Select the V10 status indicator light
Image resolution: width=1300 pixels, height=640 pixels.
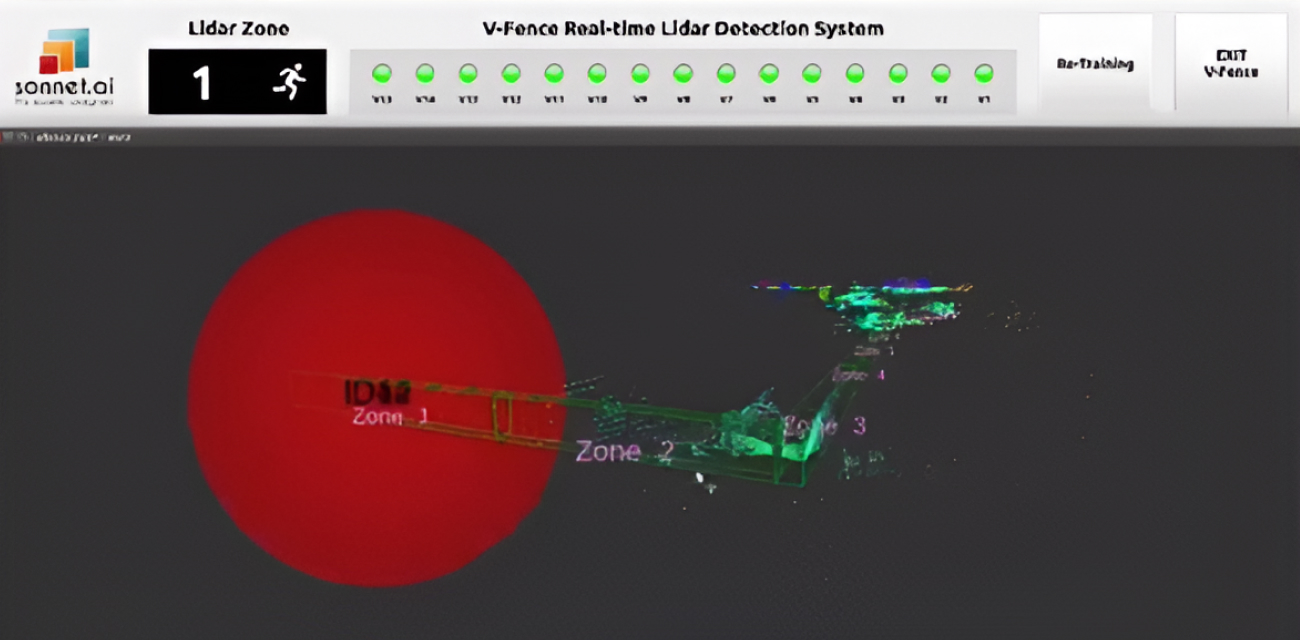597,73
